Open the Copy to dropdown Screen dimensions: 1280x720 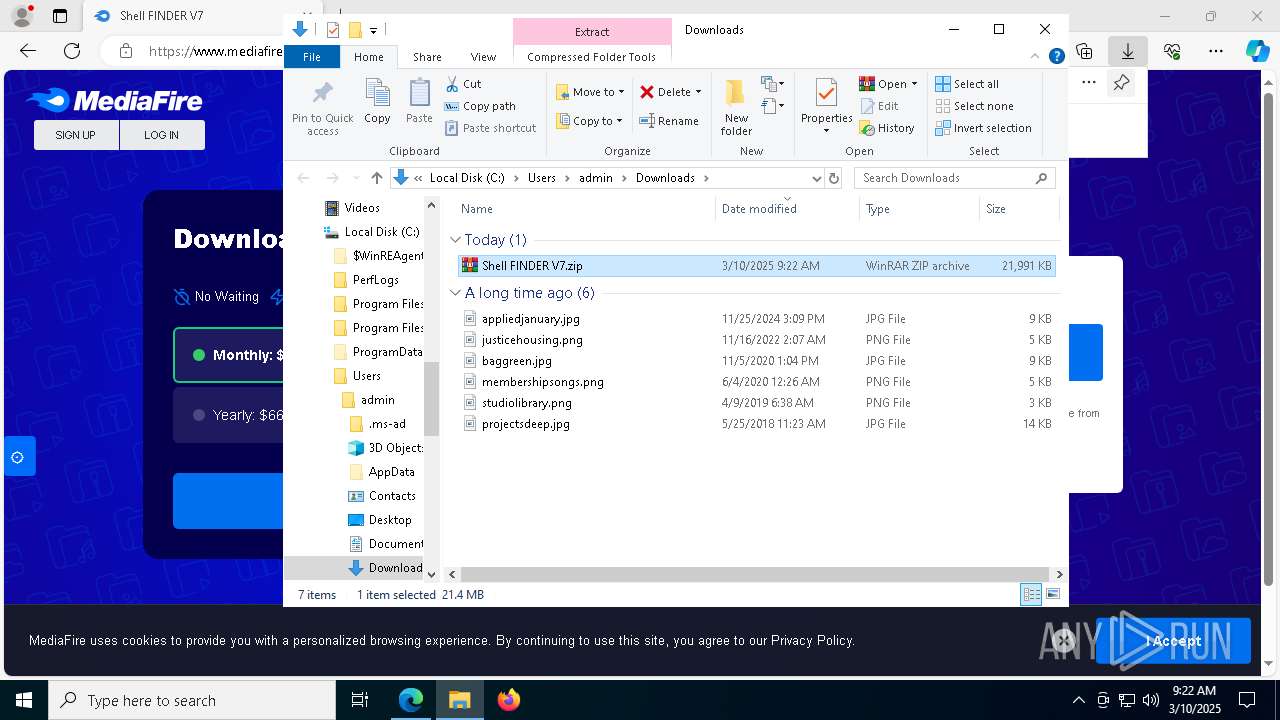(590, 121)
